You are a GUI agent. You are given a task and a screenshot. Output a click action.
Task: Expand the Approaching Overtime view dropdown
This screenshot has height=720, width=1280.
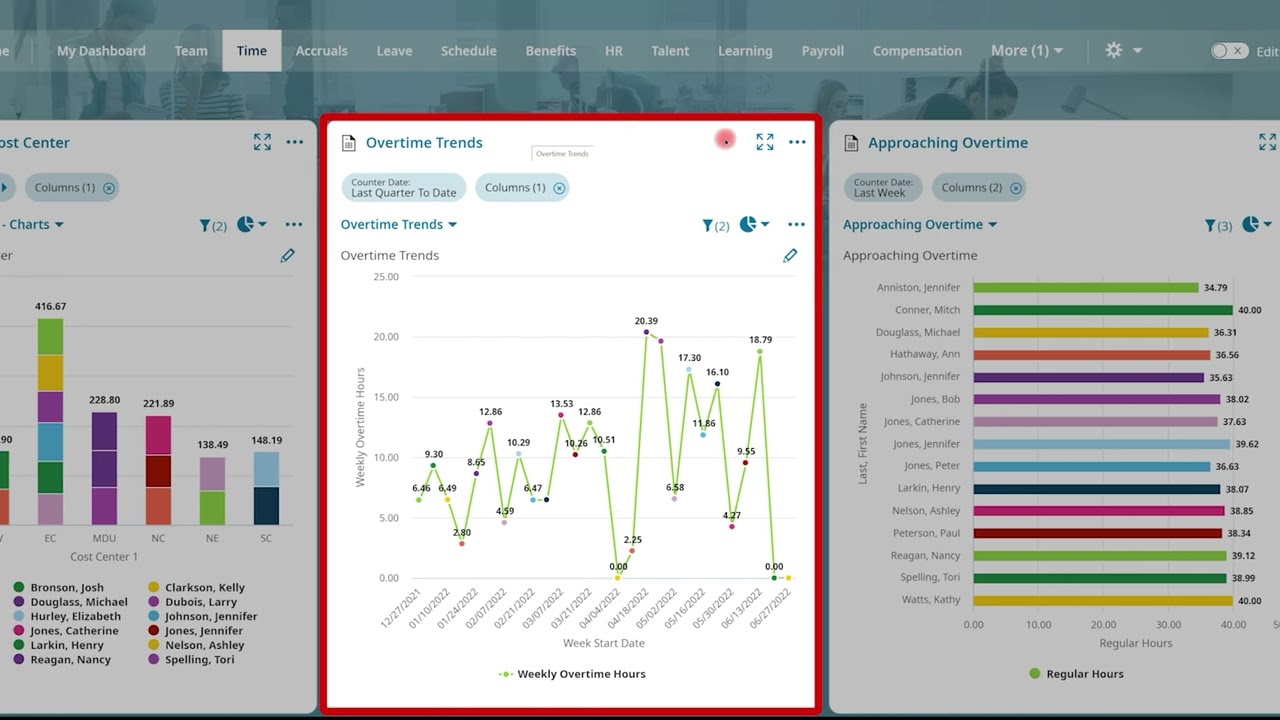(920, 225)
